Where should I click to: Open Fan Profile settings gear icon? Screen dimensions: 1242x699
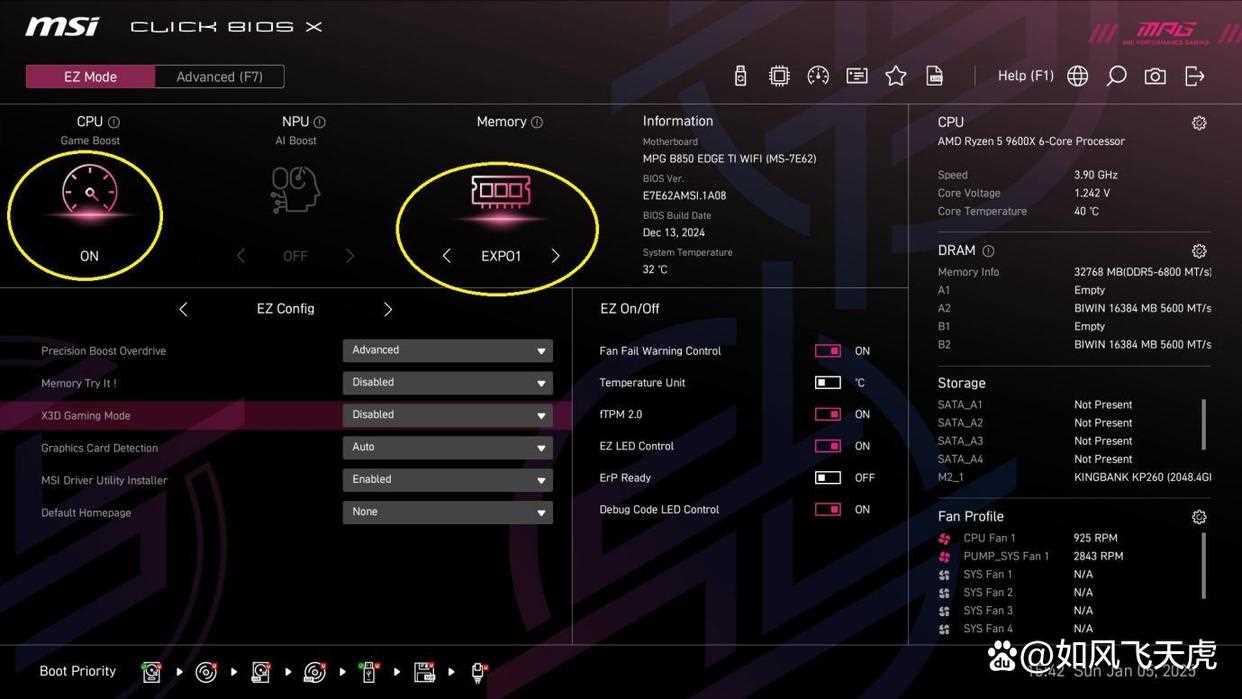click(x=1199, y=517)
